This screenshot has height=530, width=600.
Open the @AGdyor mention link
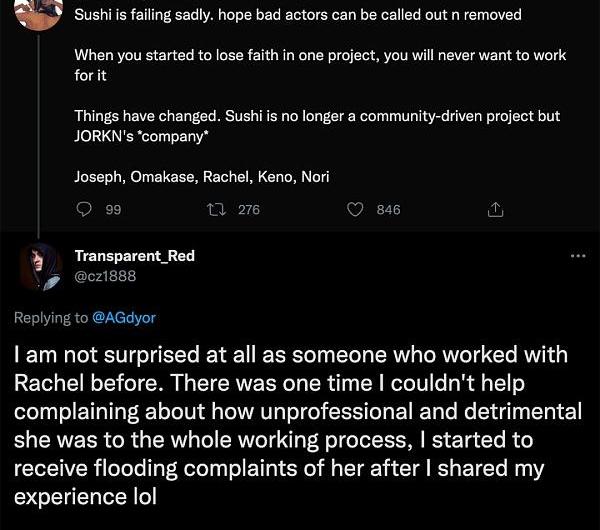click(x=124, y=318)
